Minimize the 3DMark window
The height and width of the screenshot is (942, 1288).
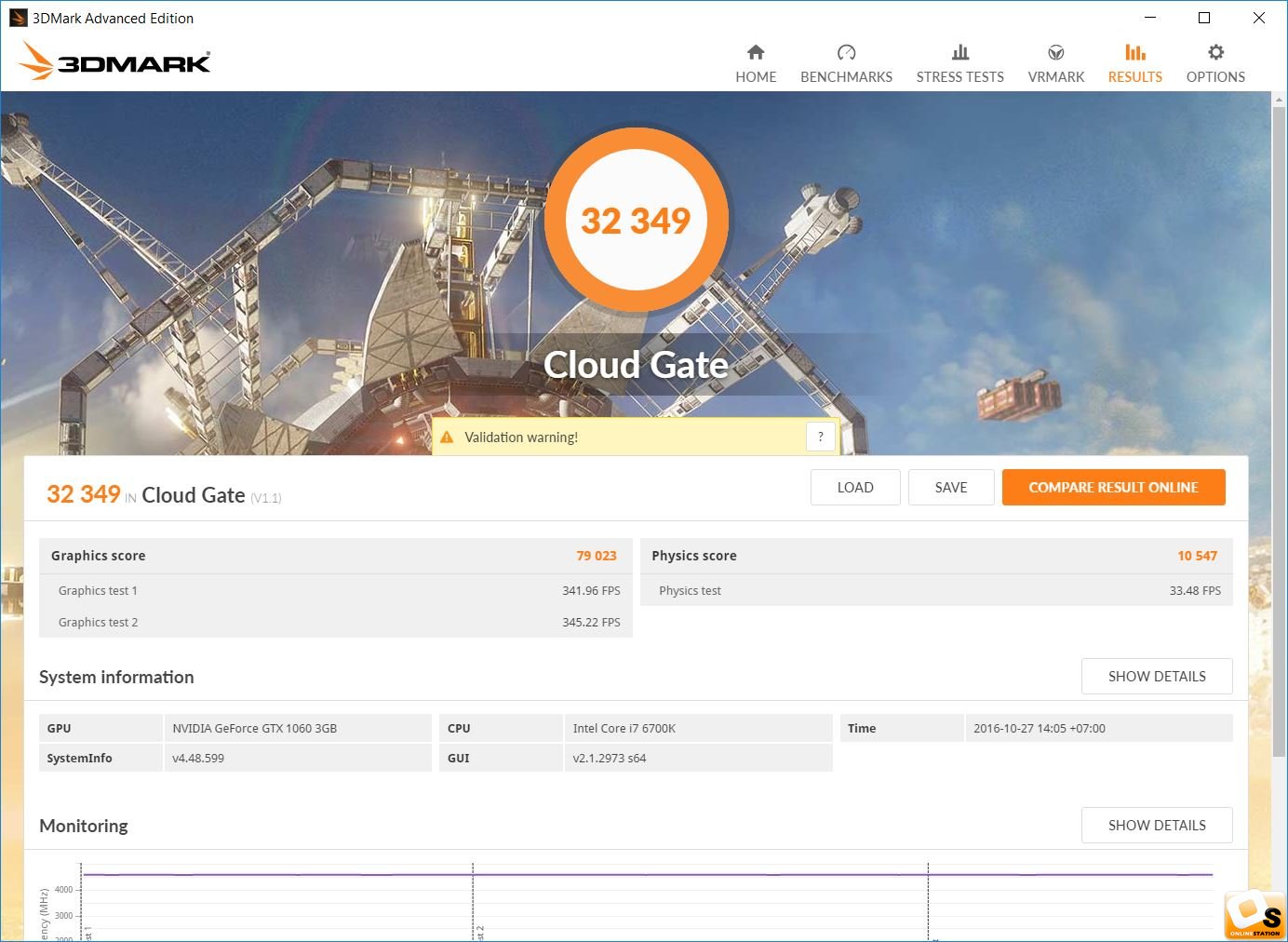click(1150, 18)
